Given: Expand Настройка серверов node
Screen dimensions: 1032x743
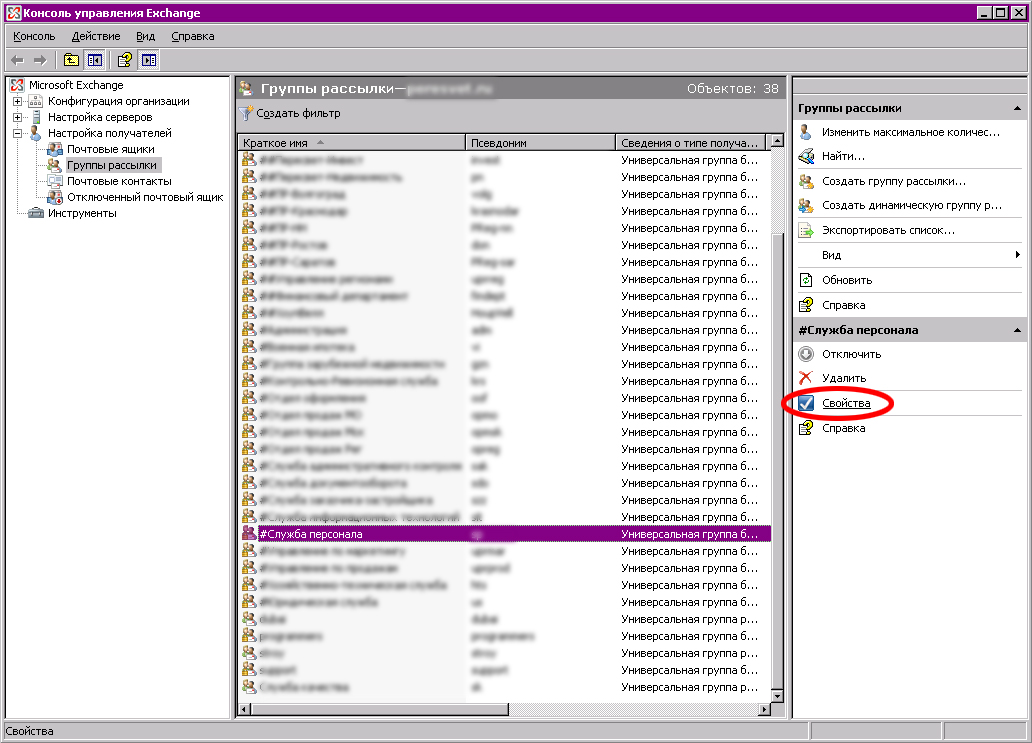Looking at the screenshot, I should click(18, 117).
